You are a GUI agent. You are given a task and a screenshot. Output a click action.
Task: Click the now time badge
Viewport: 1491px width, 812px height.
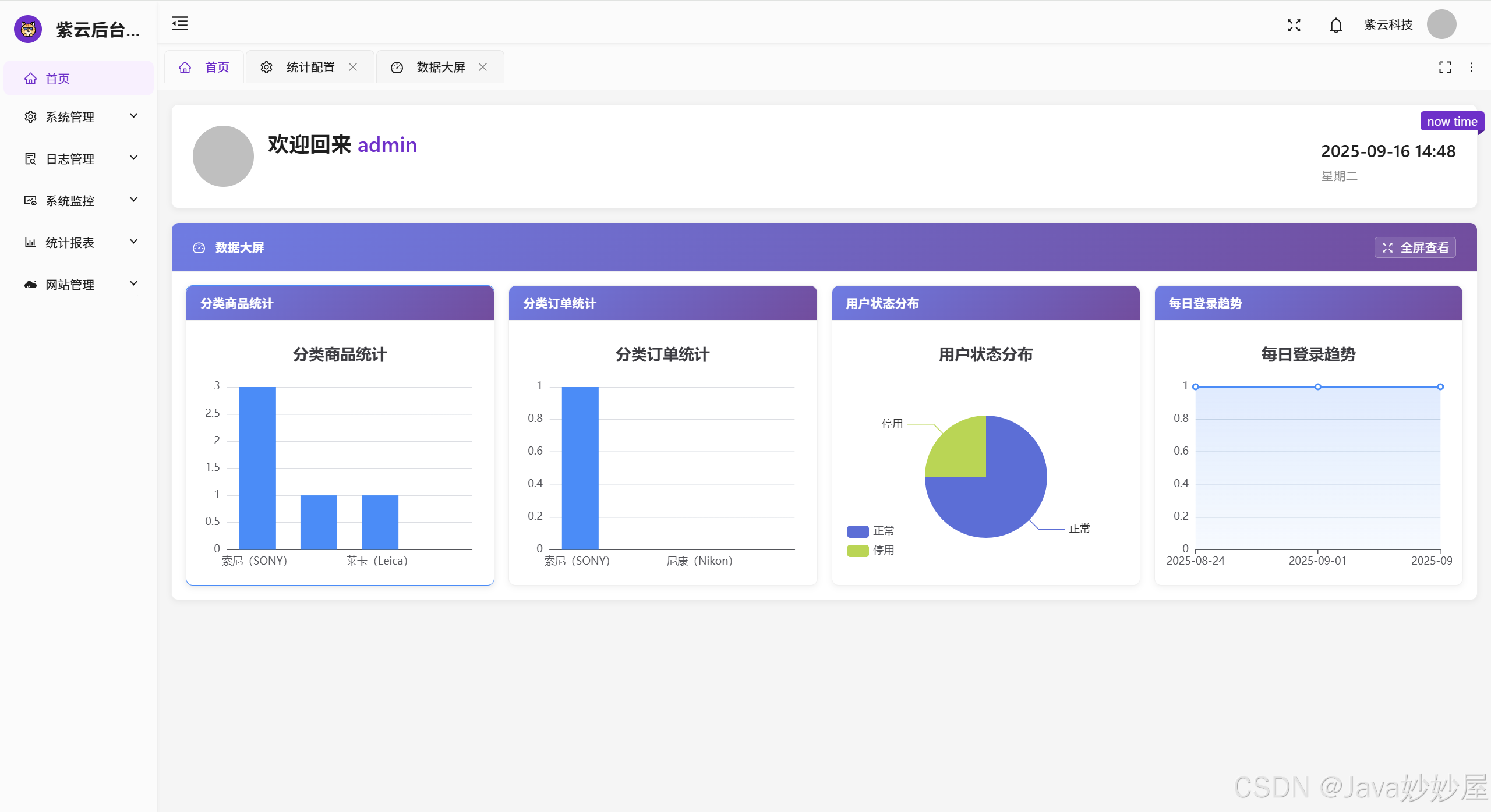click(1451, 122)
